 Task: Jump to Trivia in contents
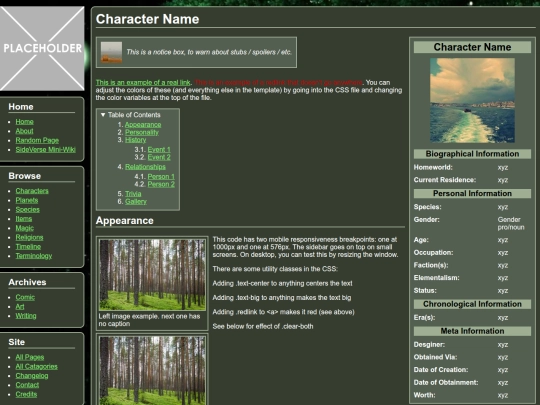click(133, 194)
